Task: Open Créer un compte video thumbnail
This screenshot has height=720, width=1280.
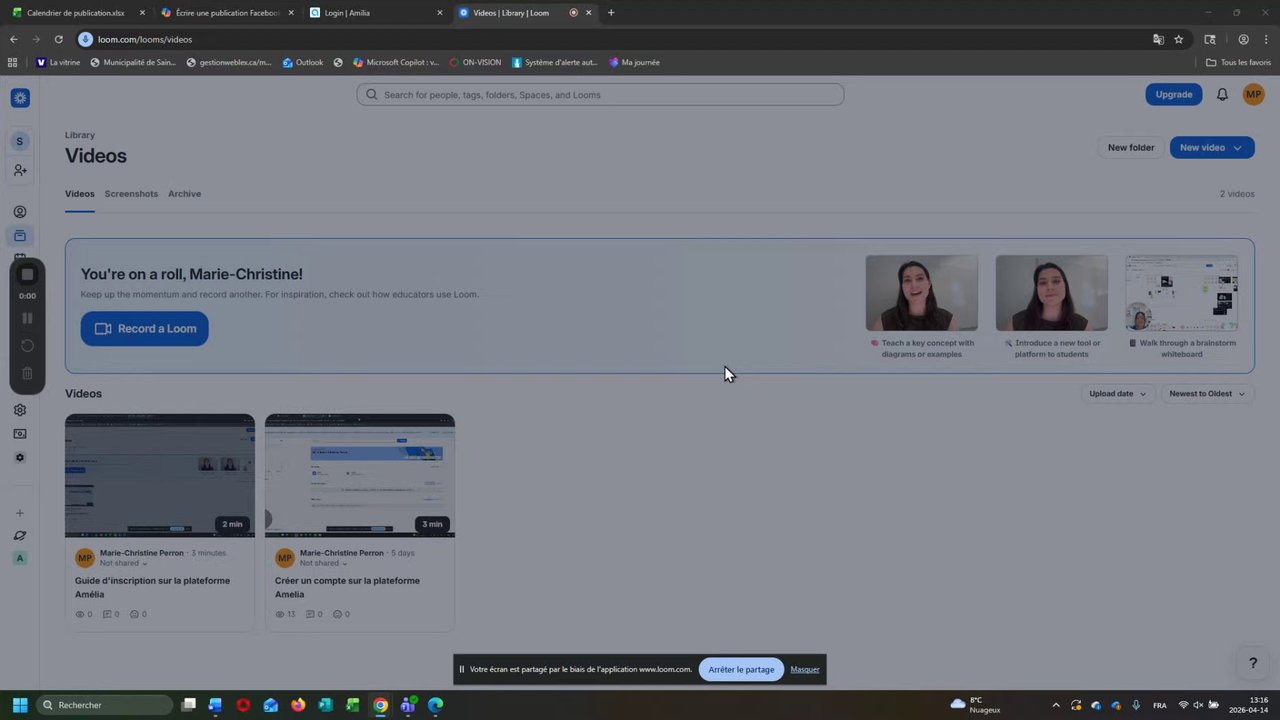Action: tap(360, 475)
